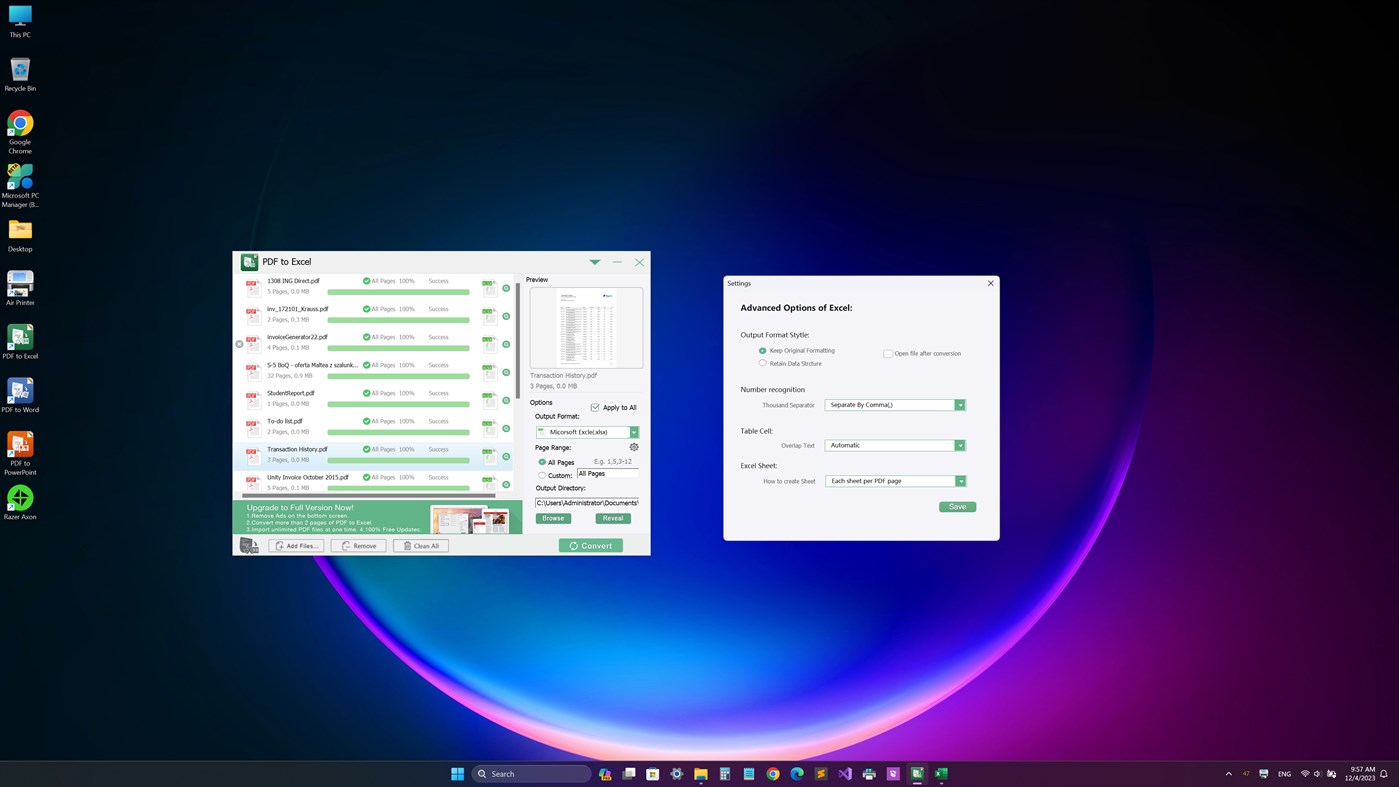
Task: Toggle the Apply to All checkbox
Action: 593,407
